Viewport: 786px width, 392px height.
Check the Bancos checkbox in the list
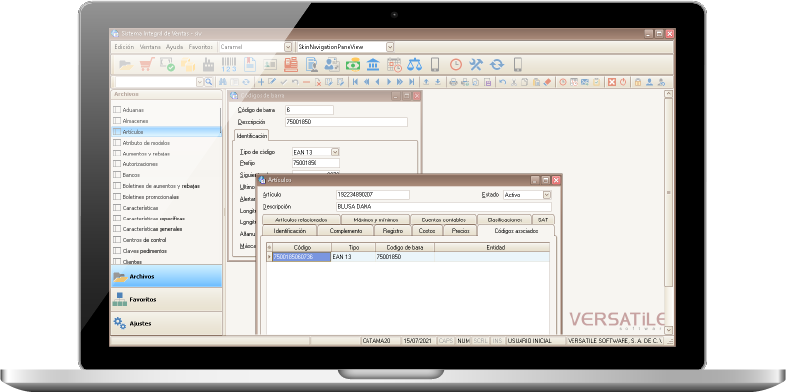tap(117, 175)
